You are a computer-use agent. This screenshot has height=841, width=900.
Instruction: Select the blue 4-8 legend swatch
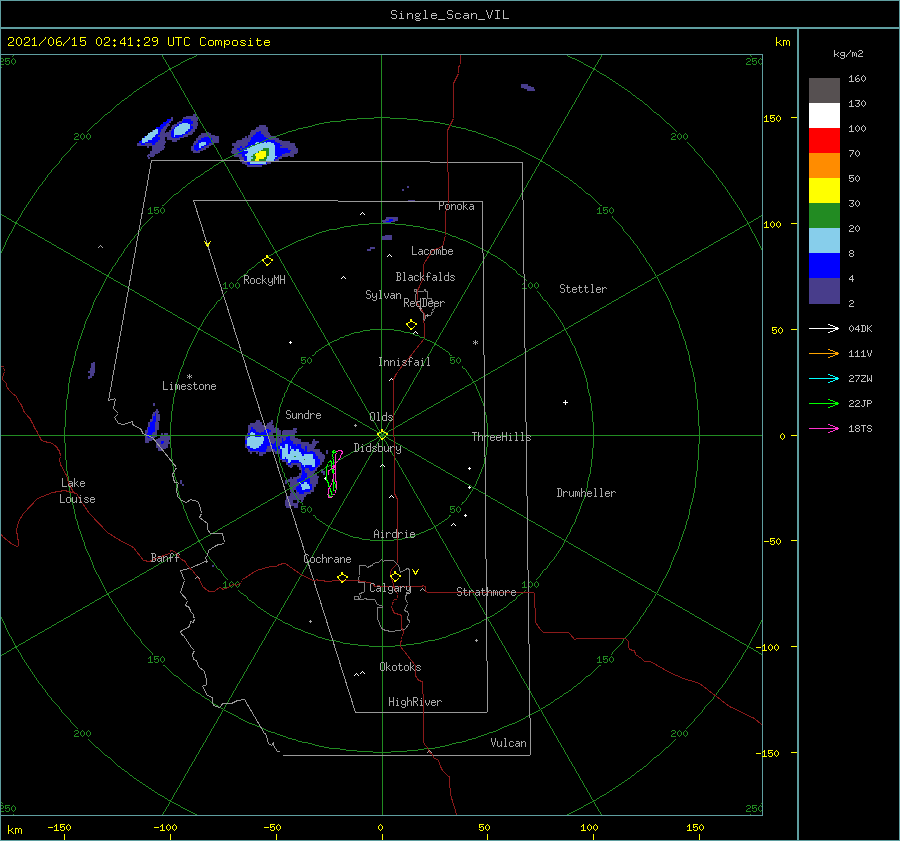point(824,266)
